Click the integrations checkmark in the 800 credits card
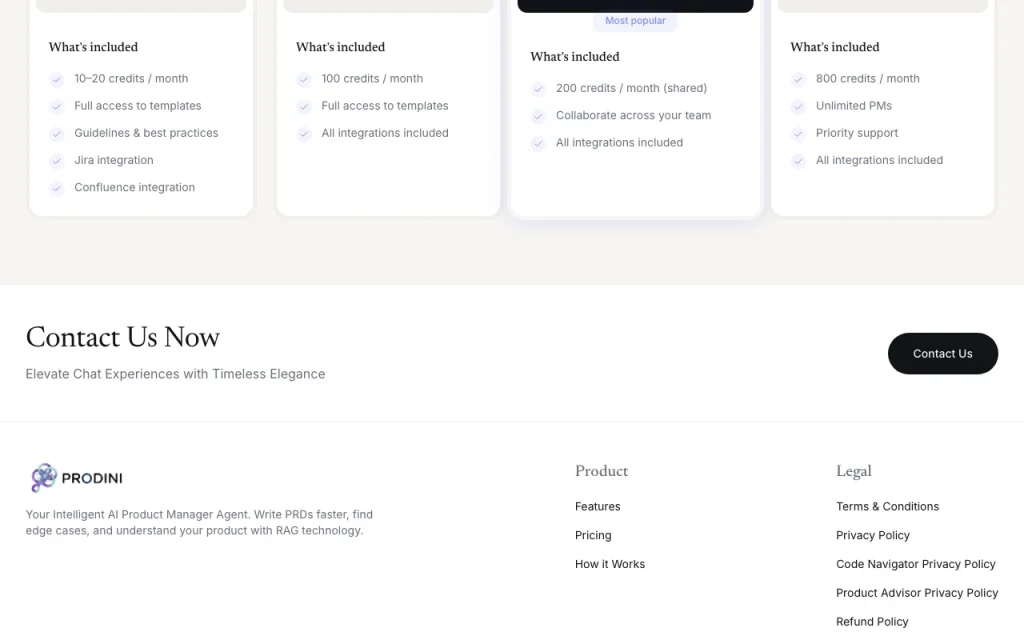The height and width of the screenshot is (640, 1024). point(798,161)
